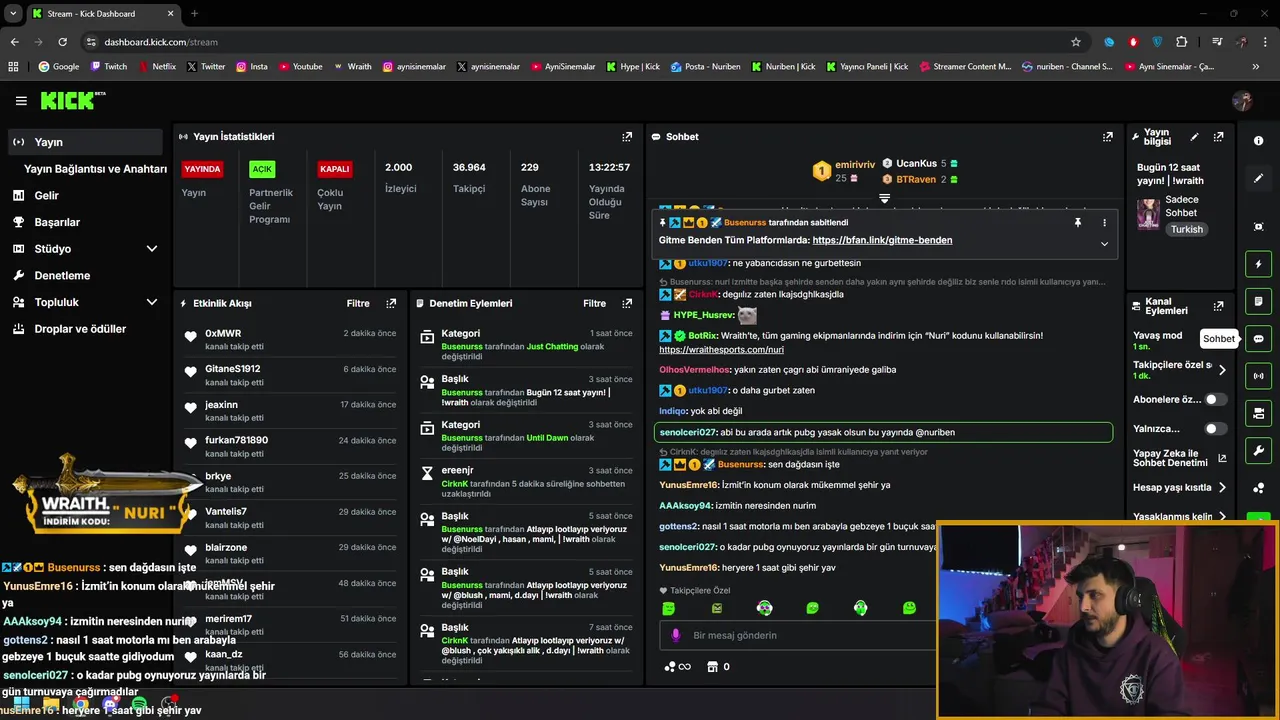Screen dimensions: 1280x720
Task: Open Takipçilere özel sohbet settings arrow
Action: [1222, 370]
